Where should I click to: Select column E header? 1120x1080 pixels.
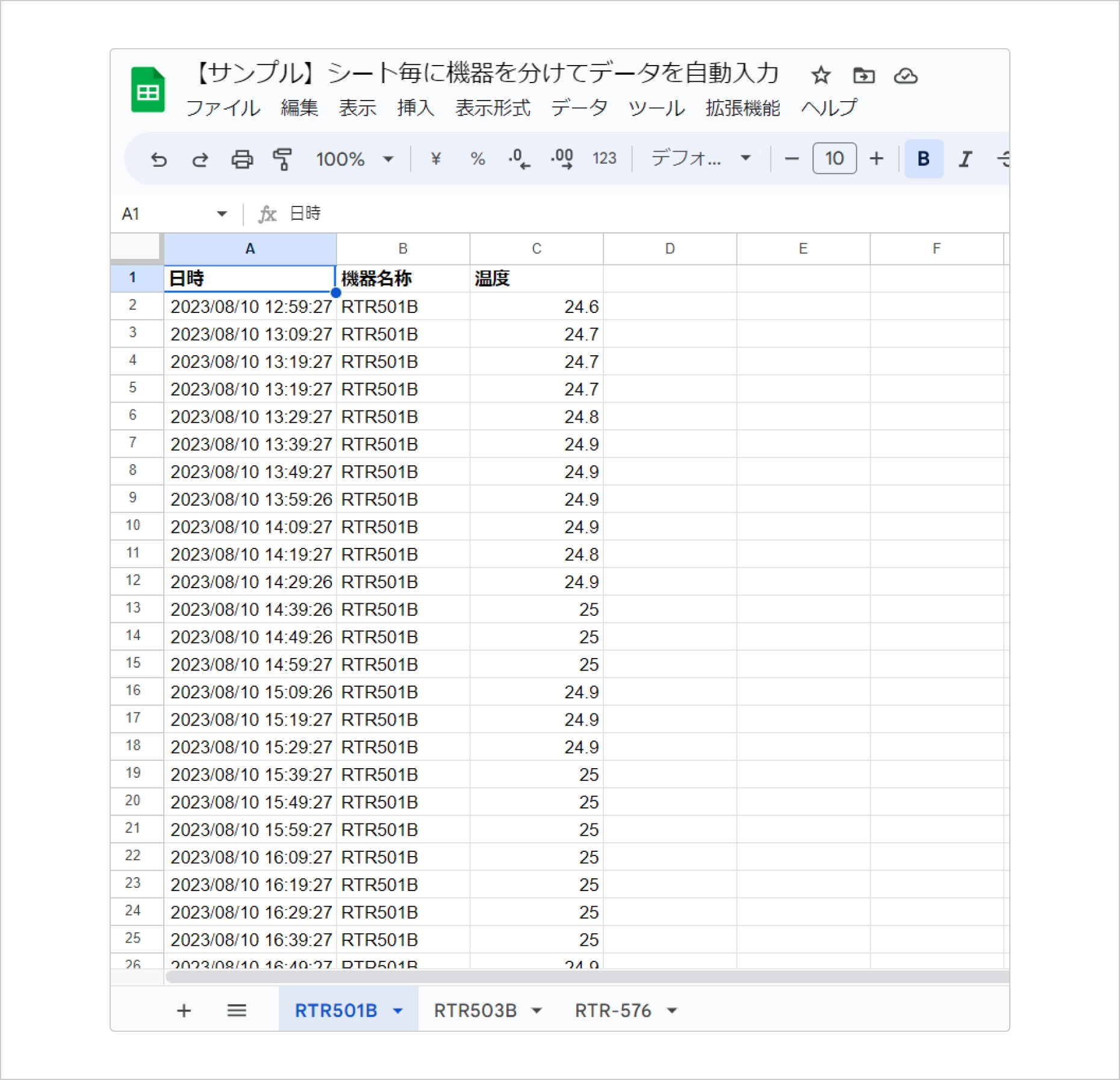click(x=803, y=249)
